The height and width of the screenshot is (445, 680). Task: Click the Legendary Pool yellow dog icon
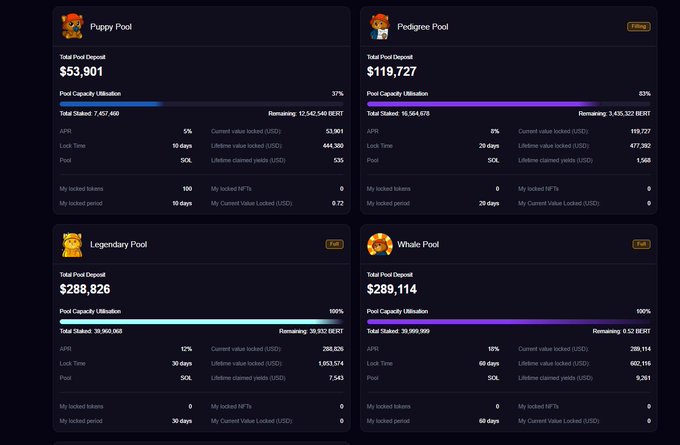[x=72, y=244]
